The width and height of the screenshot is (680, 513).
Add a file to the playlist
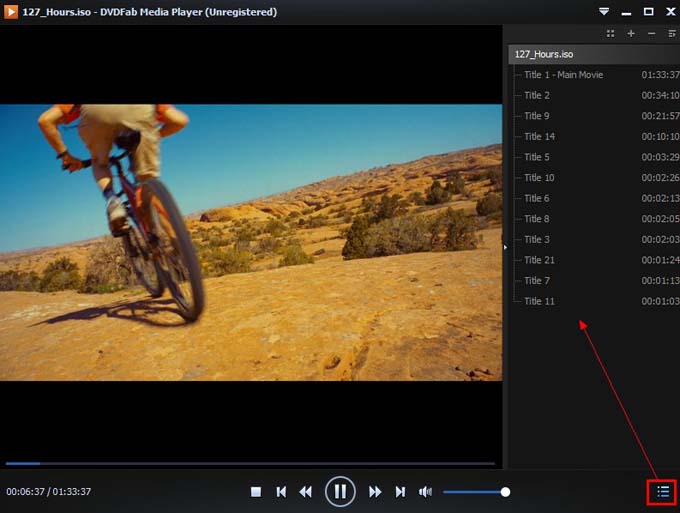(x=631, y=33)
